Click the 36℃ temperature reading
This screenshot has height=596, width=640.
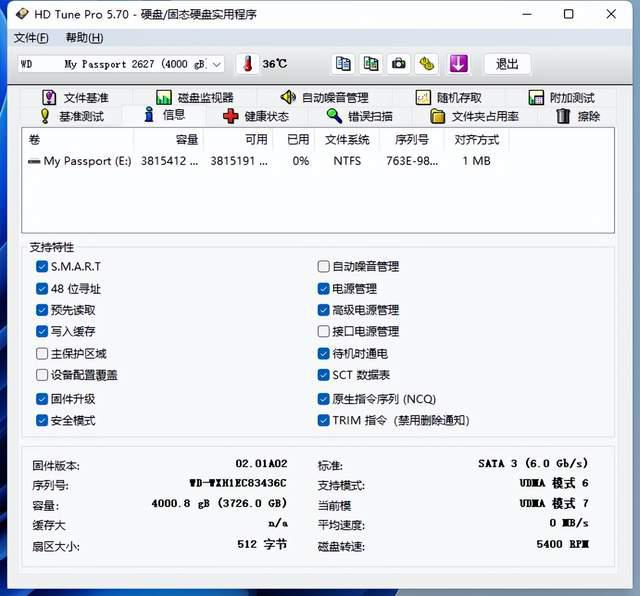tap(275, 64)
